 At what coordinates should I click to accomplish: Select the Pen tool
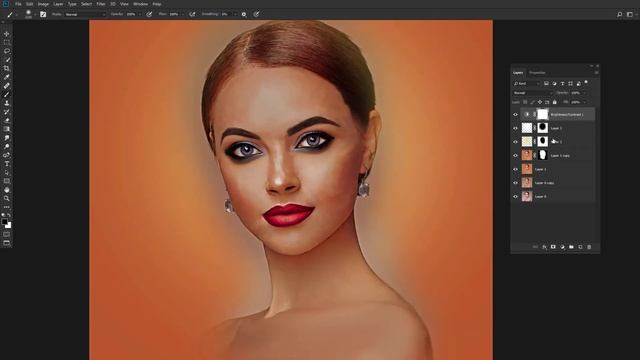(x=7, y=155)
